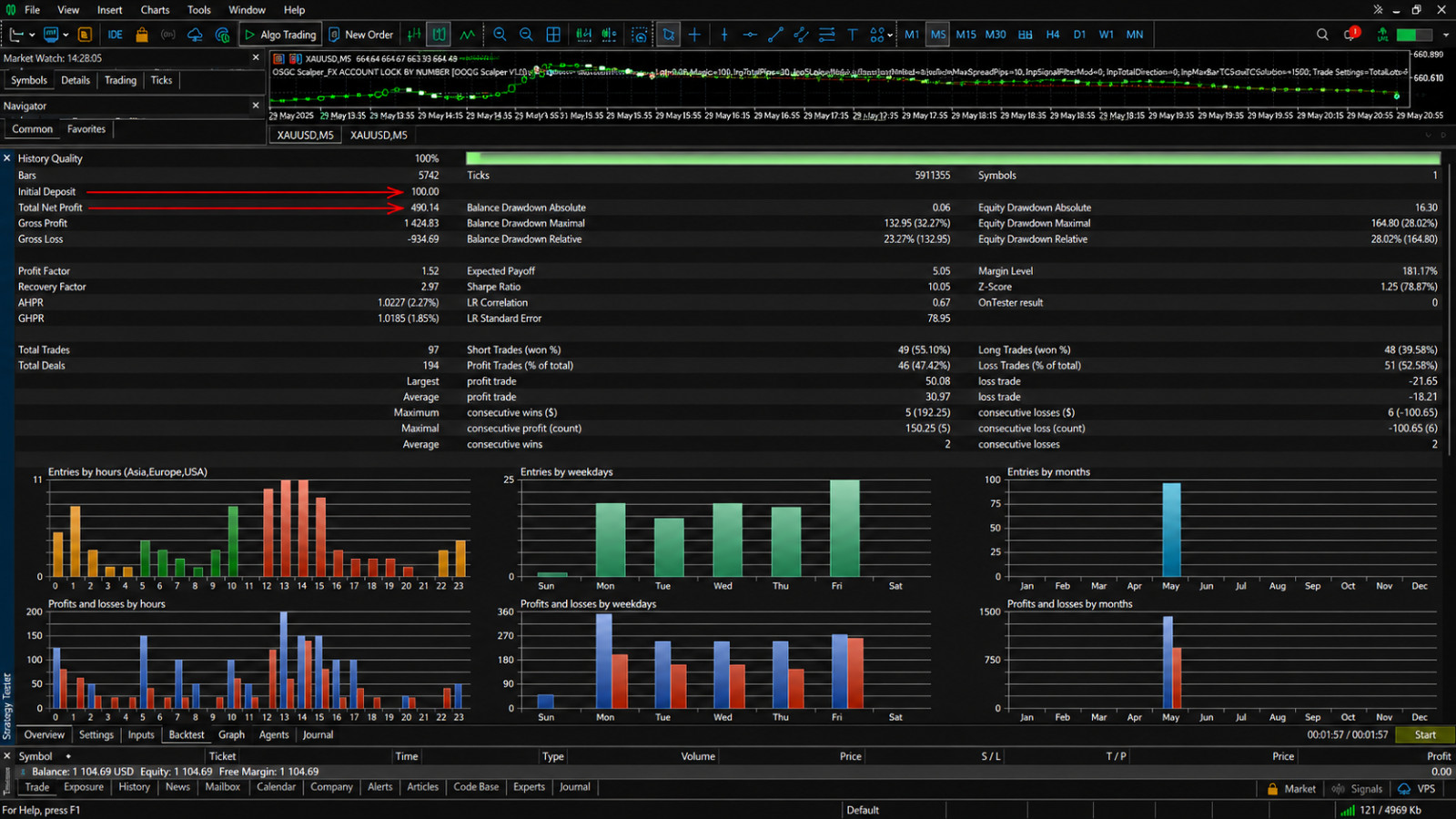Screen dimensions: 1456x819
Task: Close the Market Watch panel
Action: coord(256,57)
